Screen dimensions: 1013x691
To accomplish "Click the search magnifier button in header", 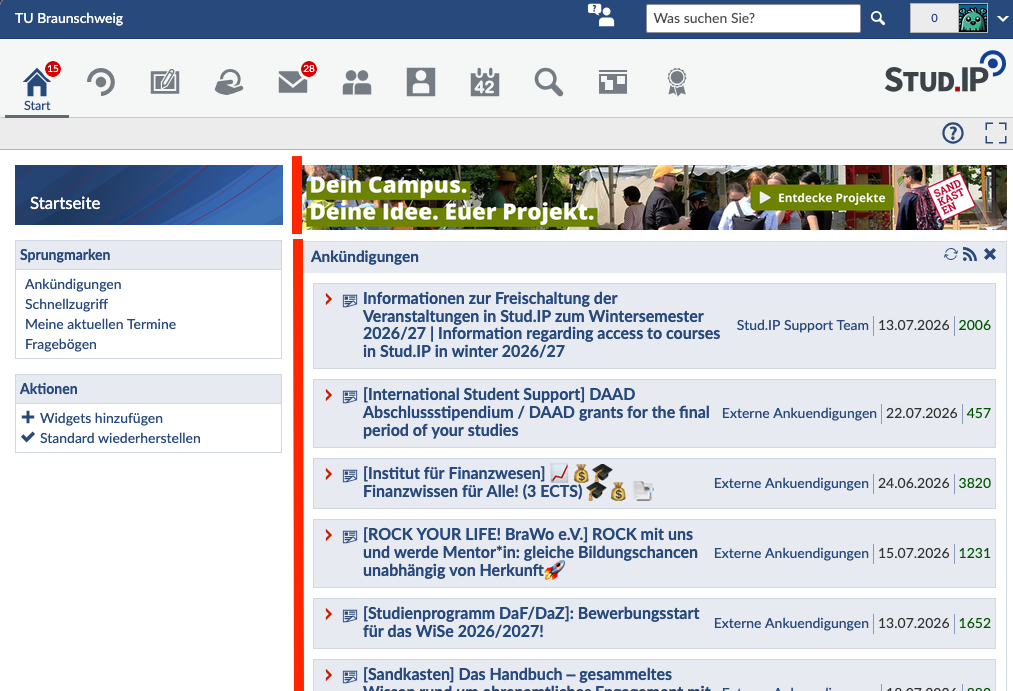I will click(877, 18).
